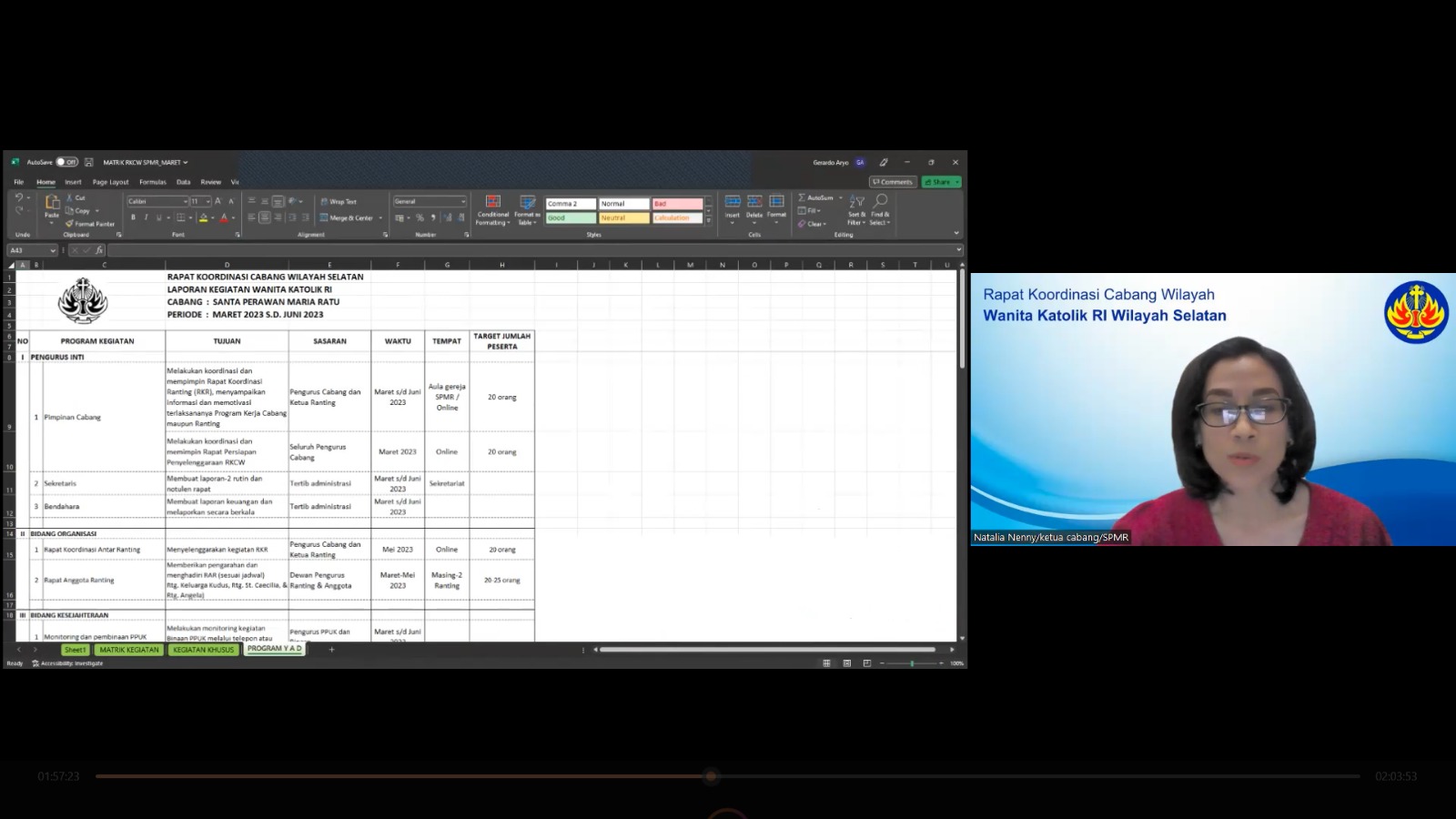This screenshot has width=1456, height=819.
Task: Toggle the AutoSave switch
Action: pos(66,162)
